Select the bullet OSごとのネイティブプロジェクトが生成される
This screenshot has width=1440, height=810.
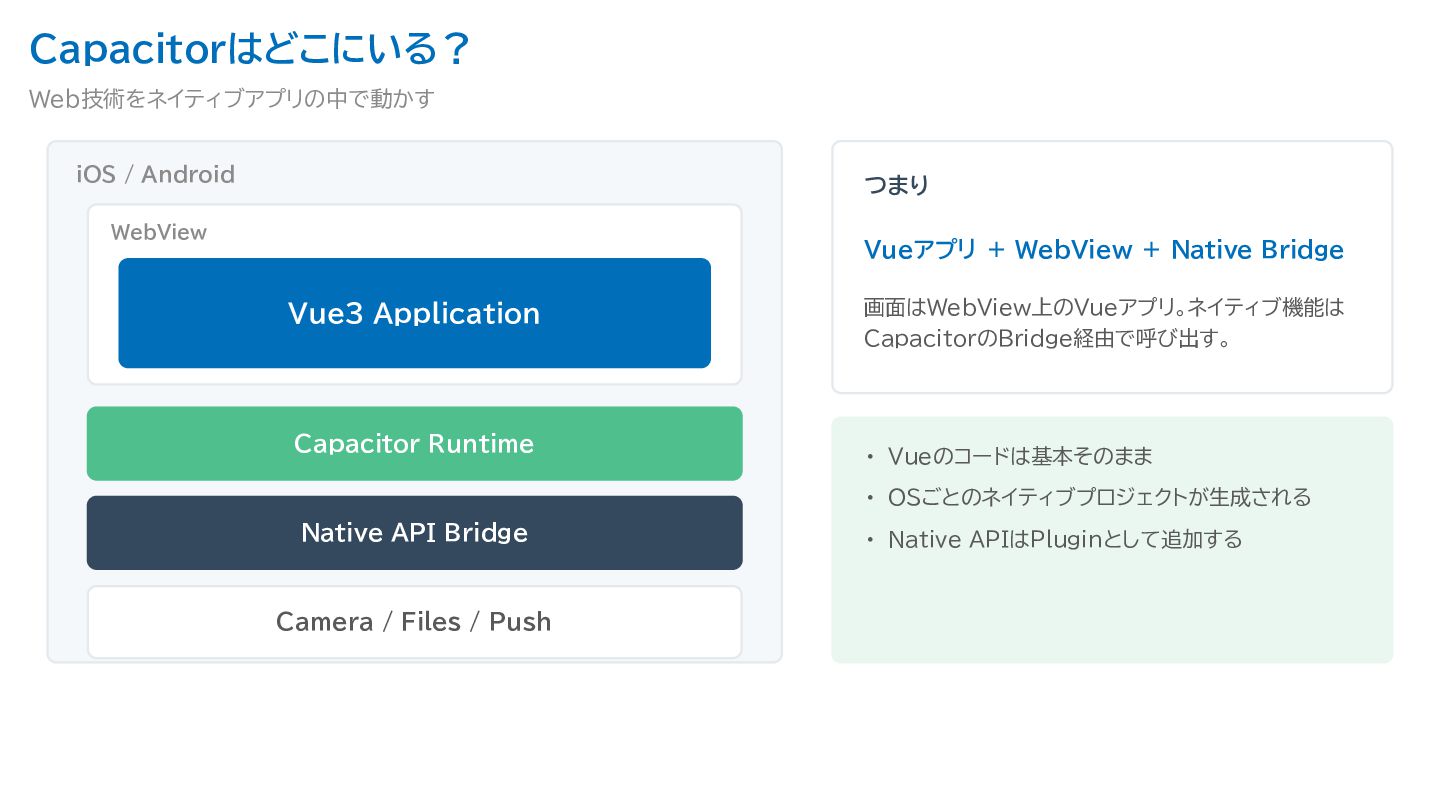pyautogui.click(x=1099, y=497)
